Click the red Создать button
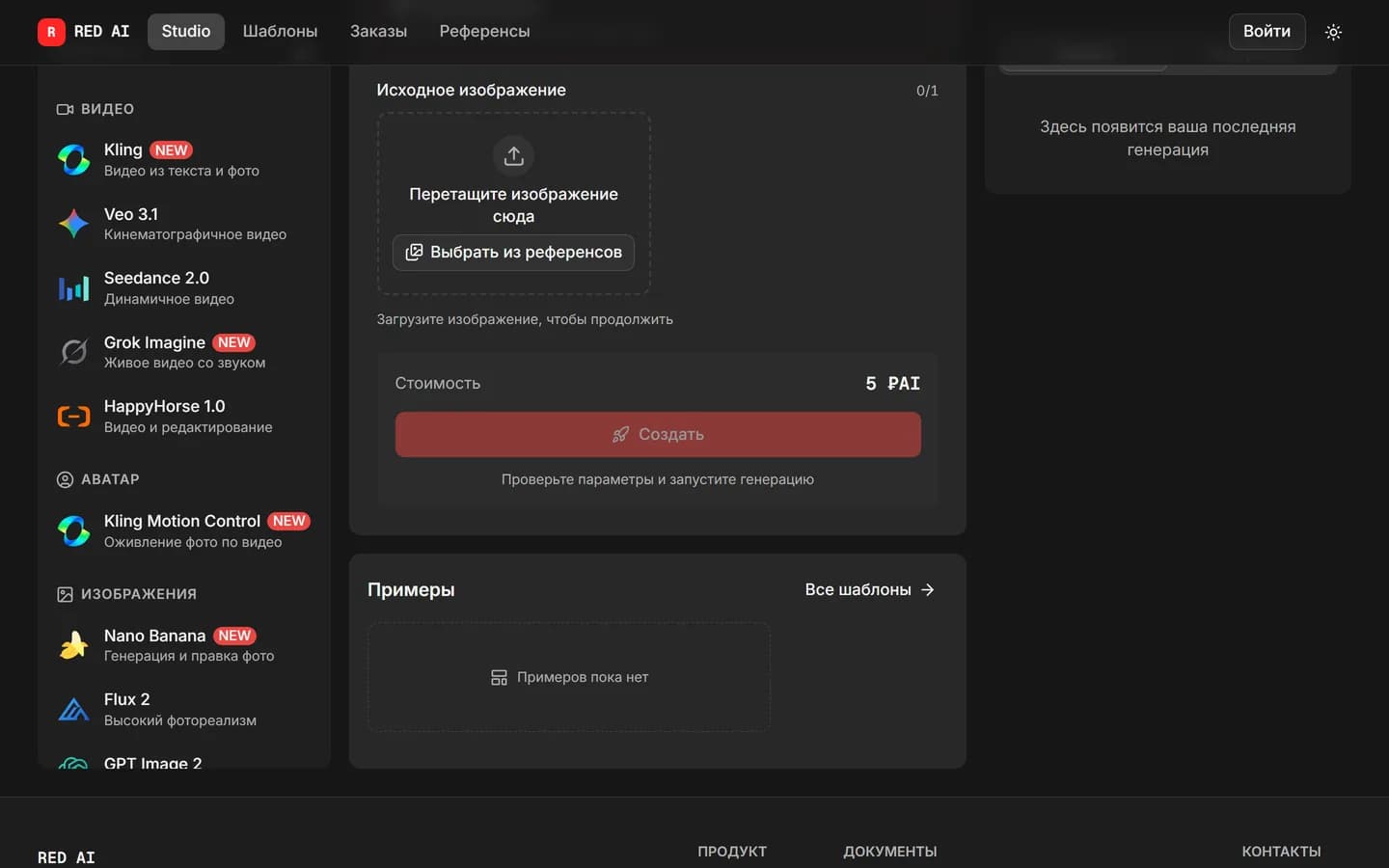Image resolution: width=1389 pixels, height=868 pixels. [x=658, y=435]
